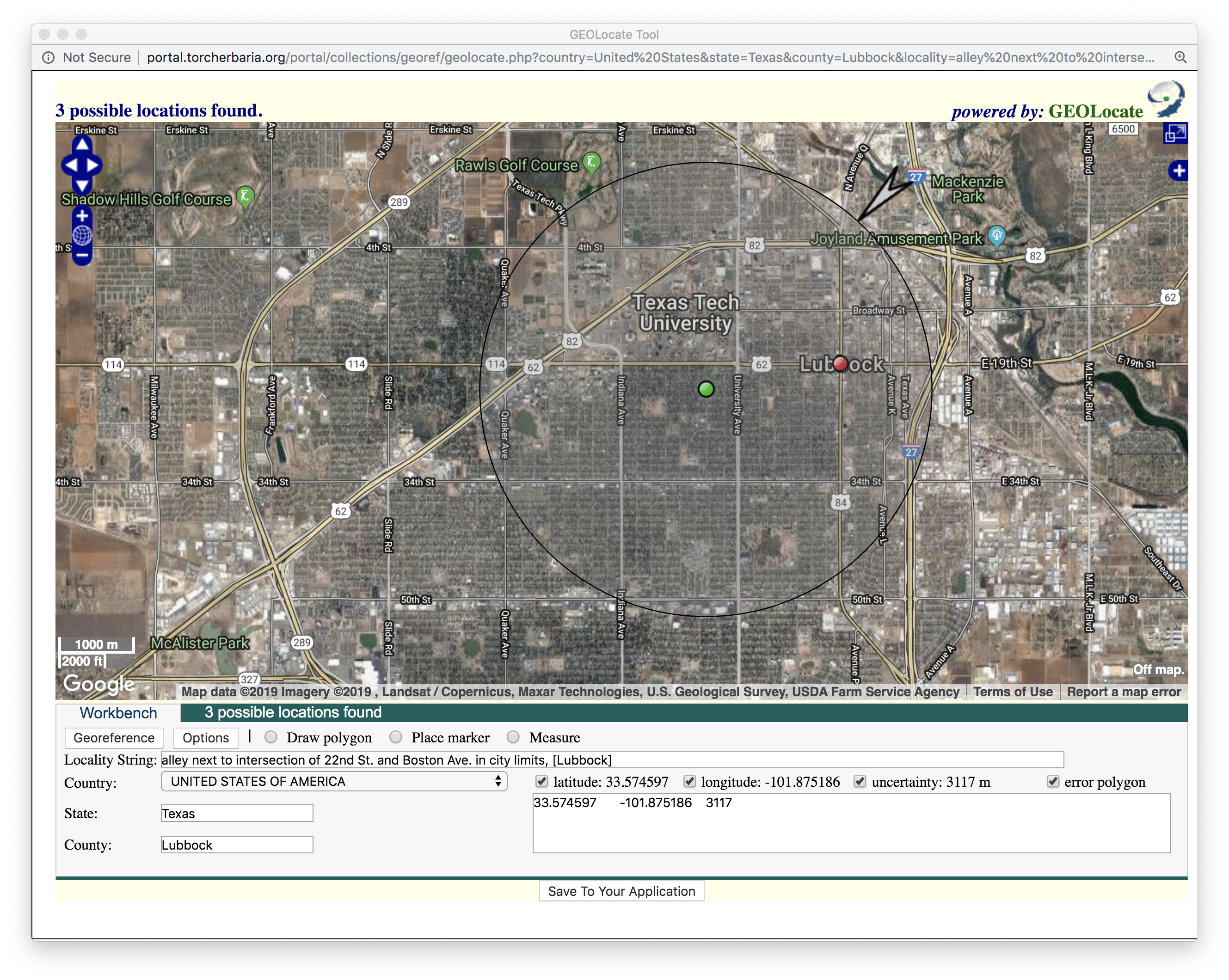Select the Place marker radio button
Screen dimensions: 1229x980
396,737
